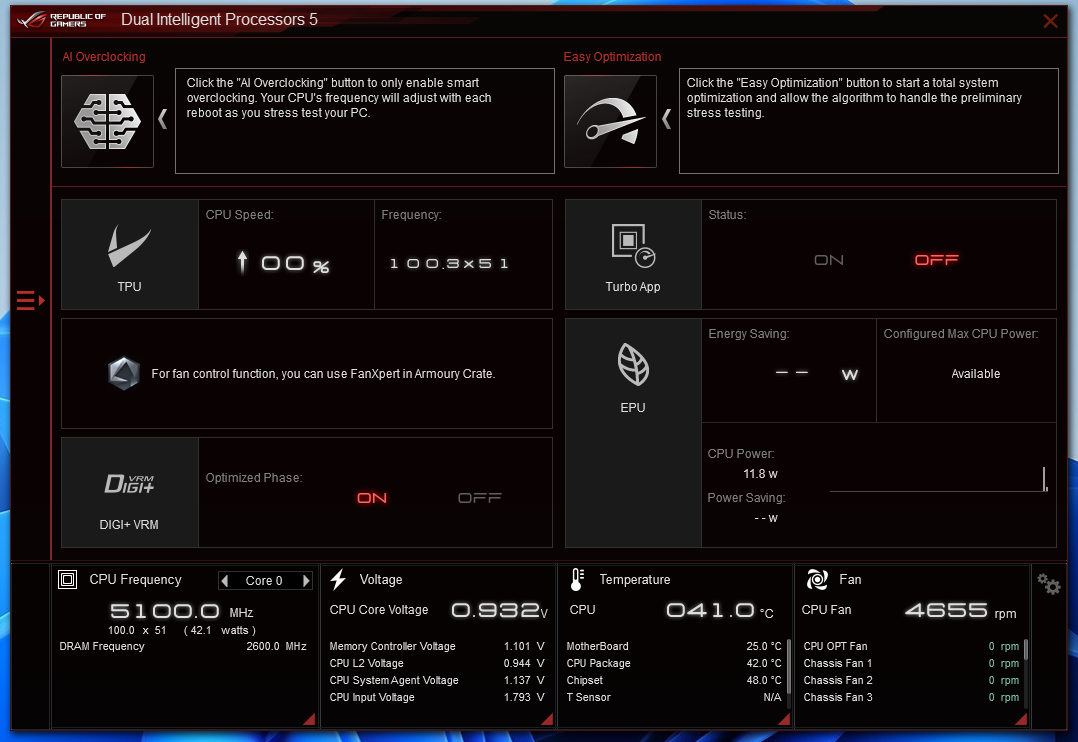
Task: Click the CPU Power 11.8 w value
Action: pos(760,474)
